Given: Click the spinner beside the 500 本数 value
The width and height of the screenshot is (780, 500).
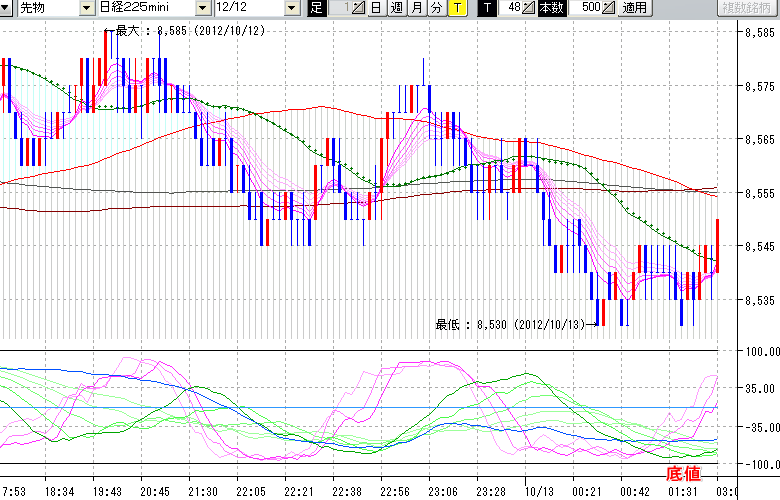Looking at the screenshot, I should [x=609, y=8].
